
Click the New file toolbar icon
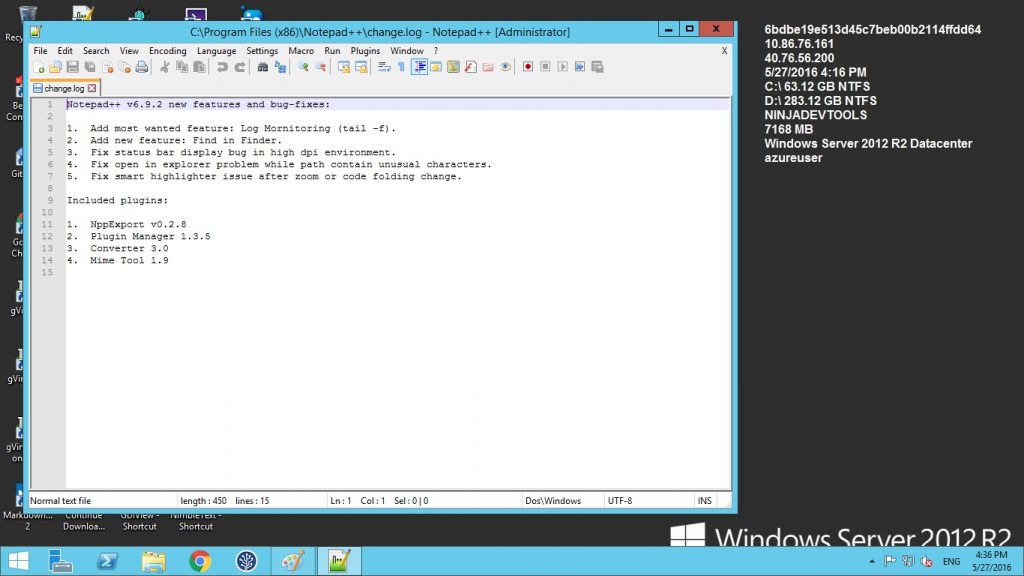tap(38, 67)
